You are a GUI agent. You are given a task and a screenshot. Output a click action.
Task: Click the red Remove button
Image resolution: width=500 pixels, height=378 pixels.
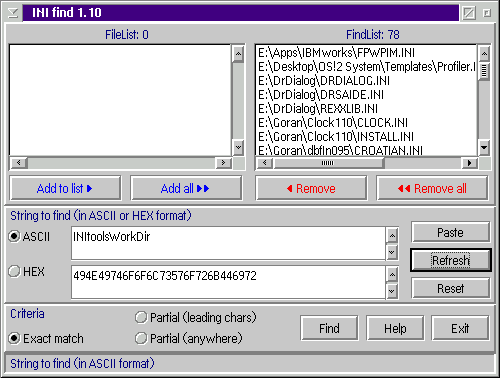[311, 188]
